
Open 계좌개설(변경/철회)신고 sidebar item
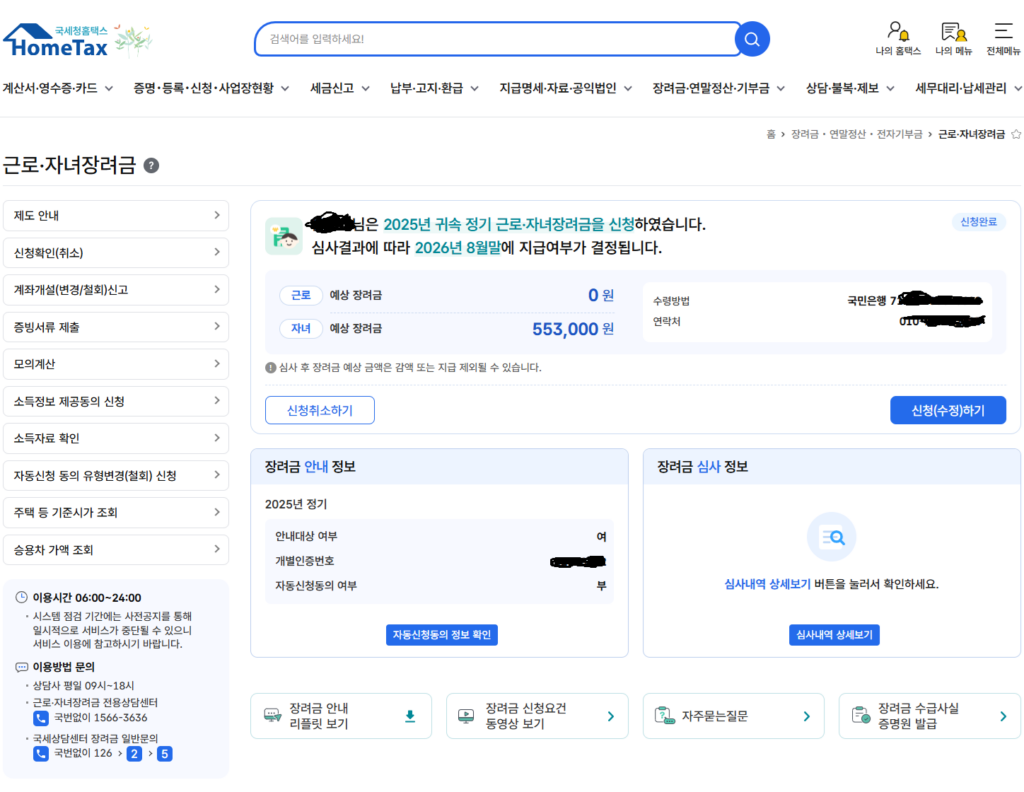[116, 290]
